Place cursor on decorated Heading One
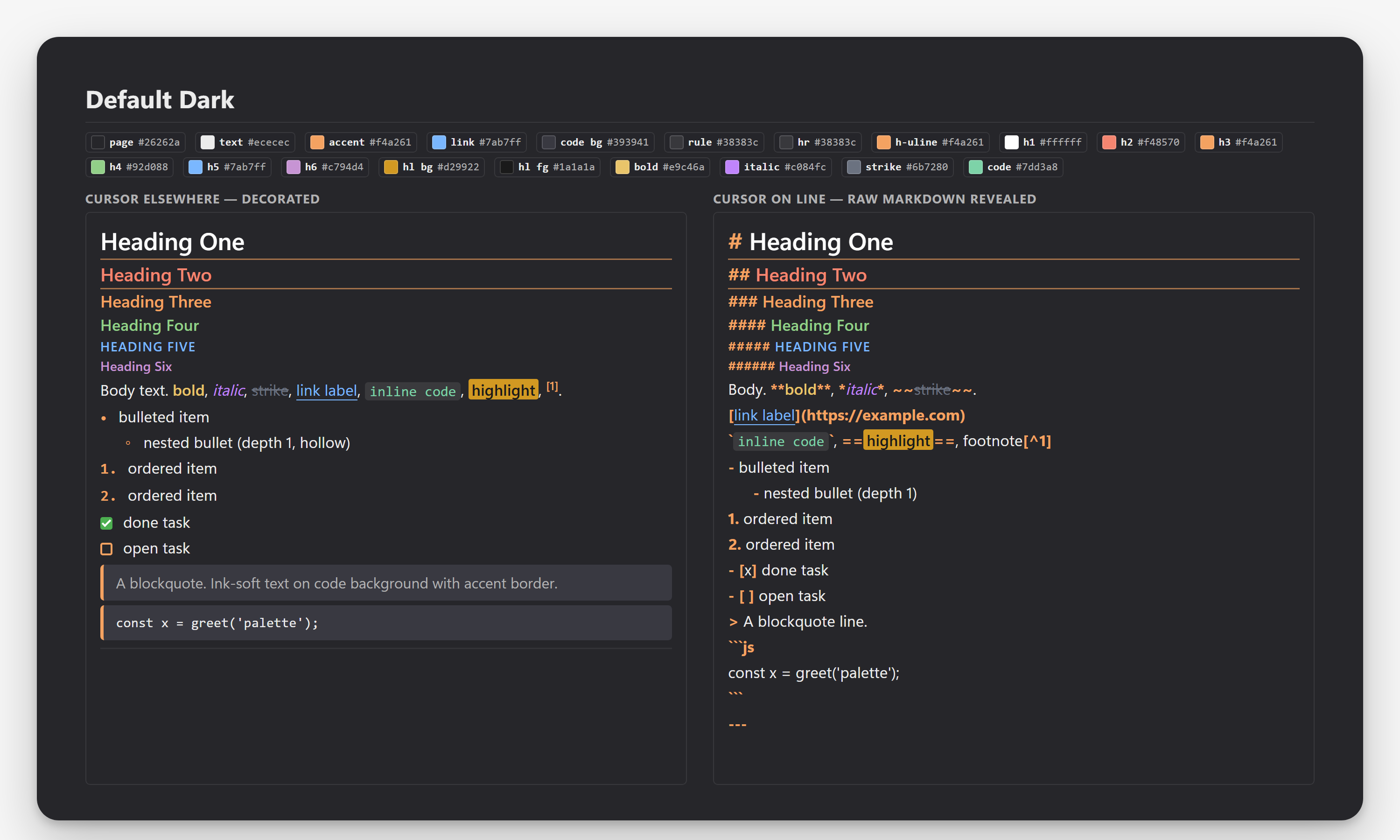1400x840 pixels. click(x=172, y=242)
